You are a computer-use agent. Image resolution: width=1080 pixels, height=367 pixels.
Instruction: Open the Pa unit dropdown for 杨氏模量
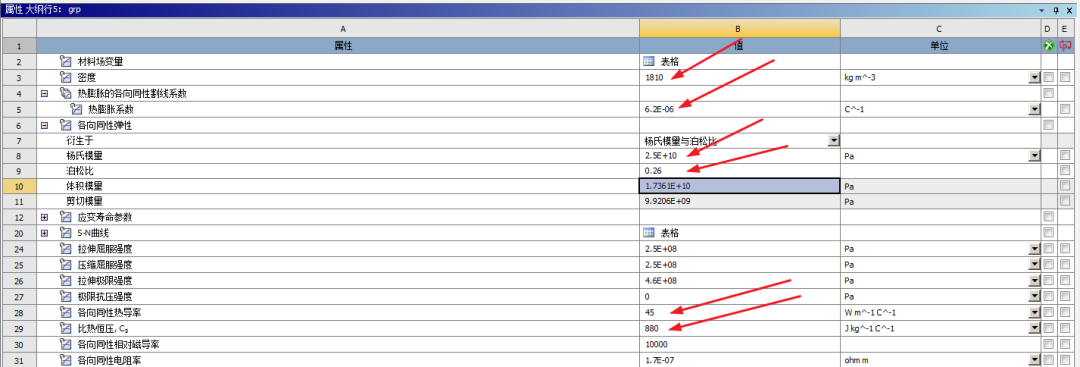tap(1034, 156)
